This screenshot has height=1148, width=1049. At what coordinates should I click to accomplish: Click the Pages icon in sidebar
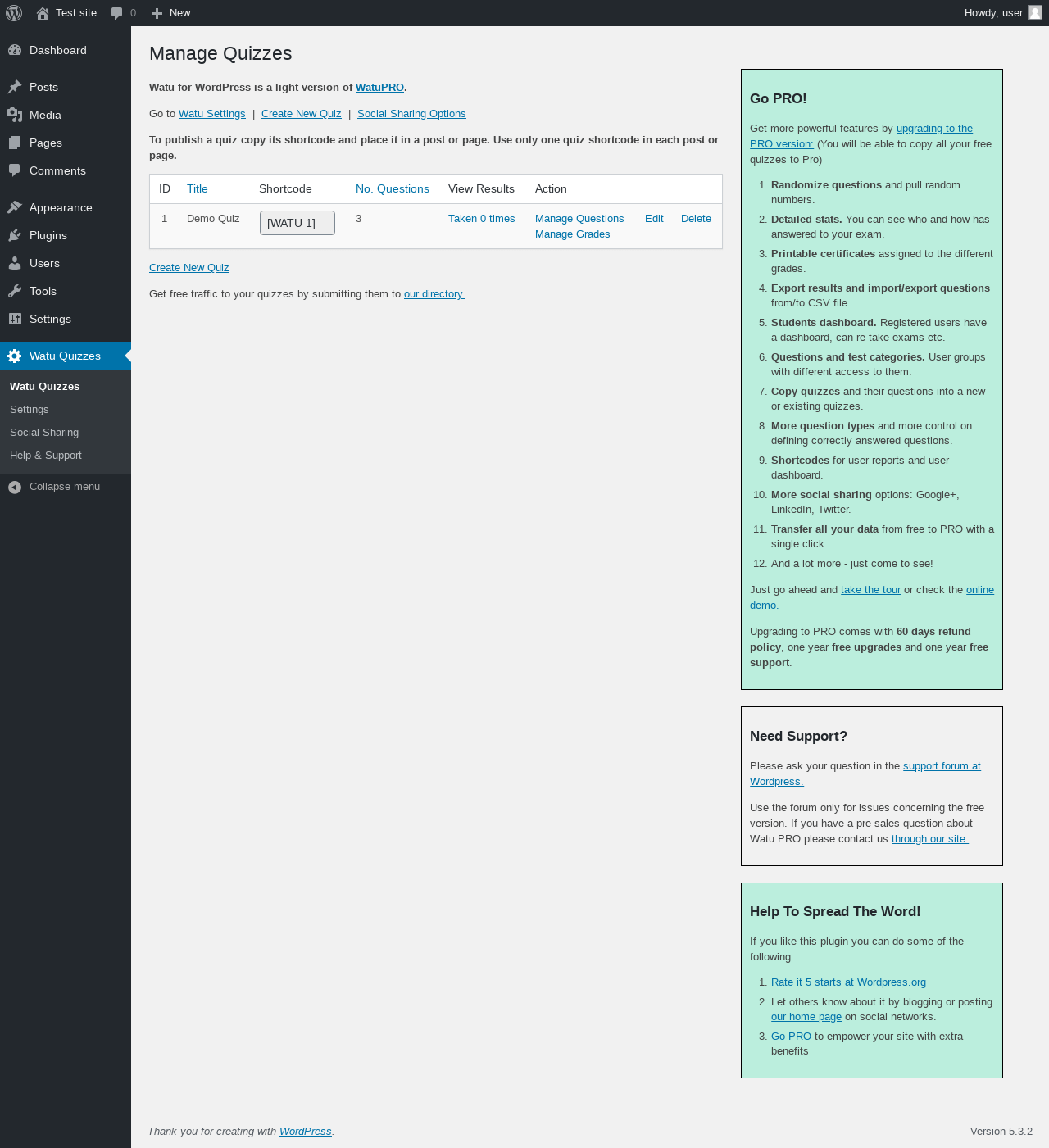click(15, 143)
